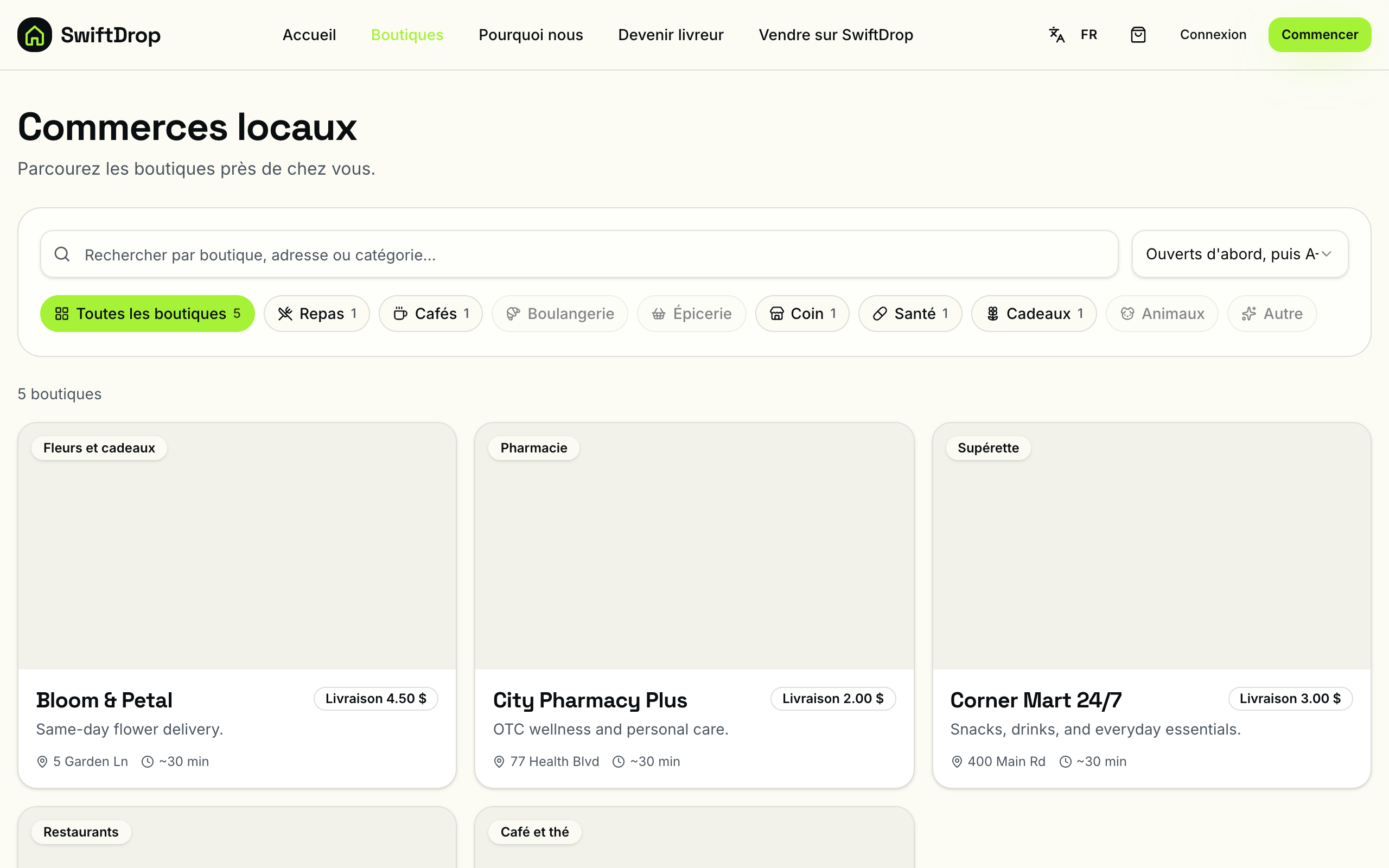Image resolution: width=1389 pixels, height=868 pixels.
Task: Click the Connexion link
Action: [1213, 34]
